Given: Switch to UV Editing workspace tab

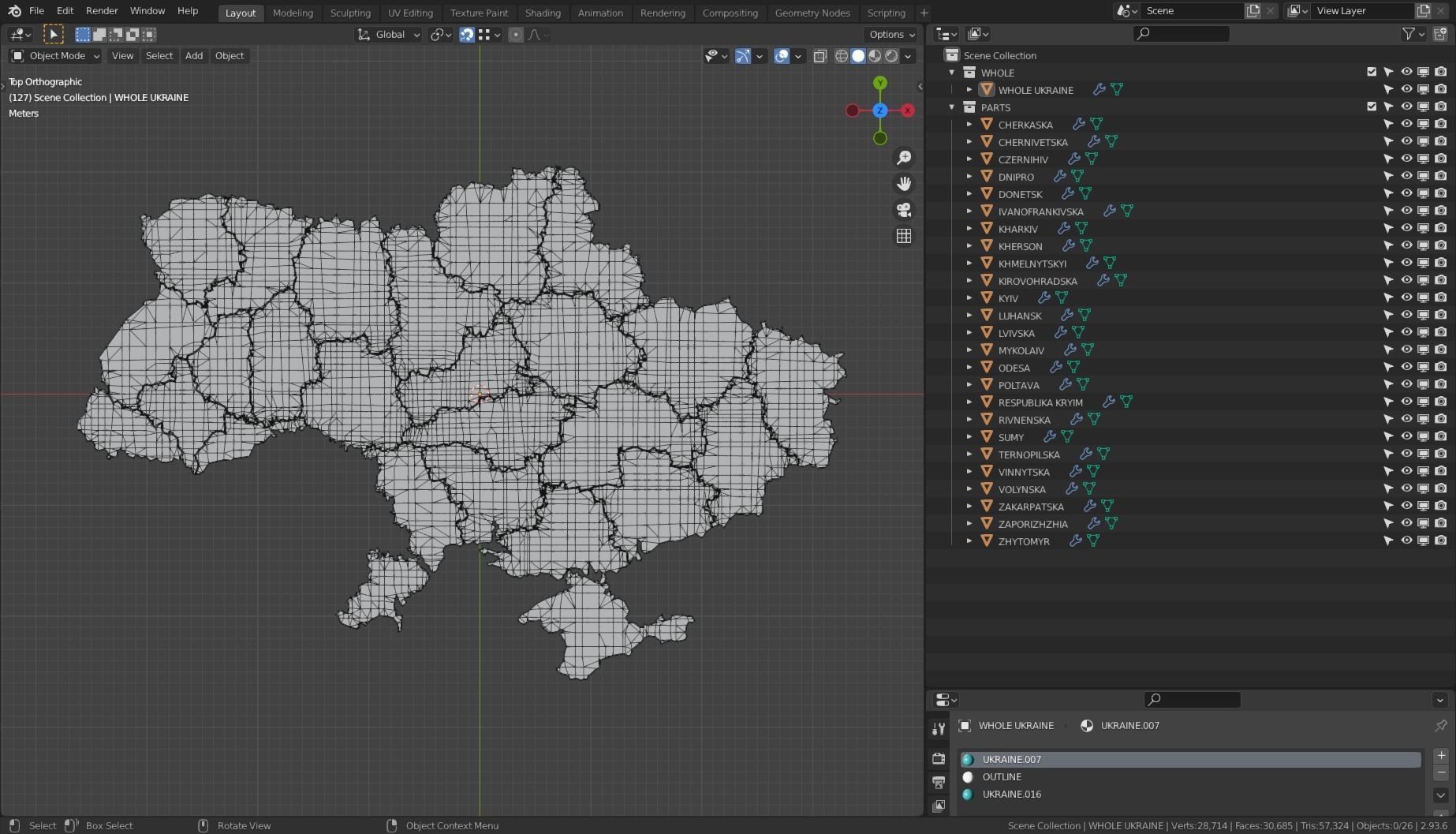Looking at the screenshot, I should (x=410, y=13).
